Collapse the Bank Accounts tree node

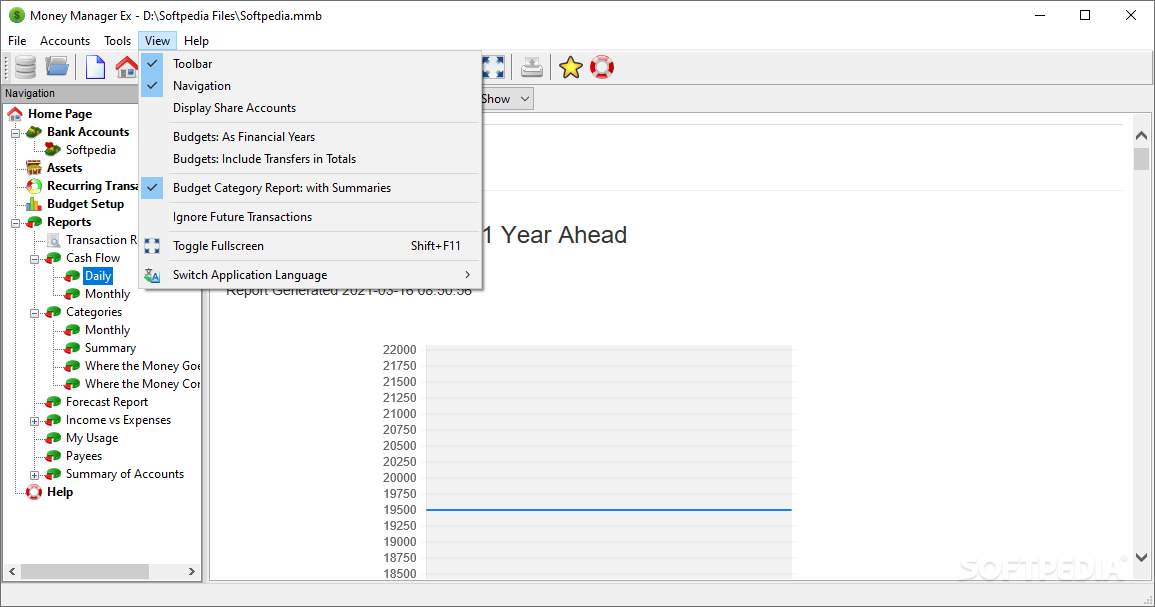[x=15, y=133]
